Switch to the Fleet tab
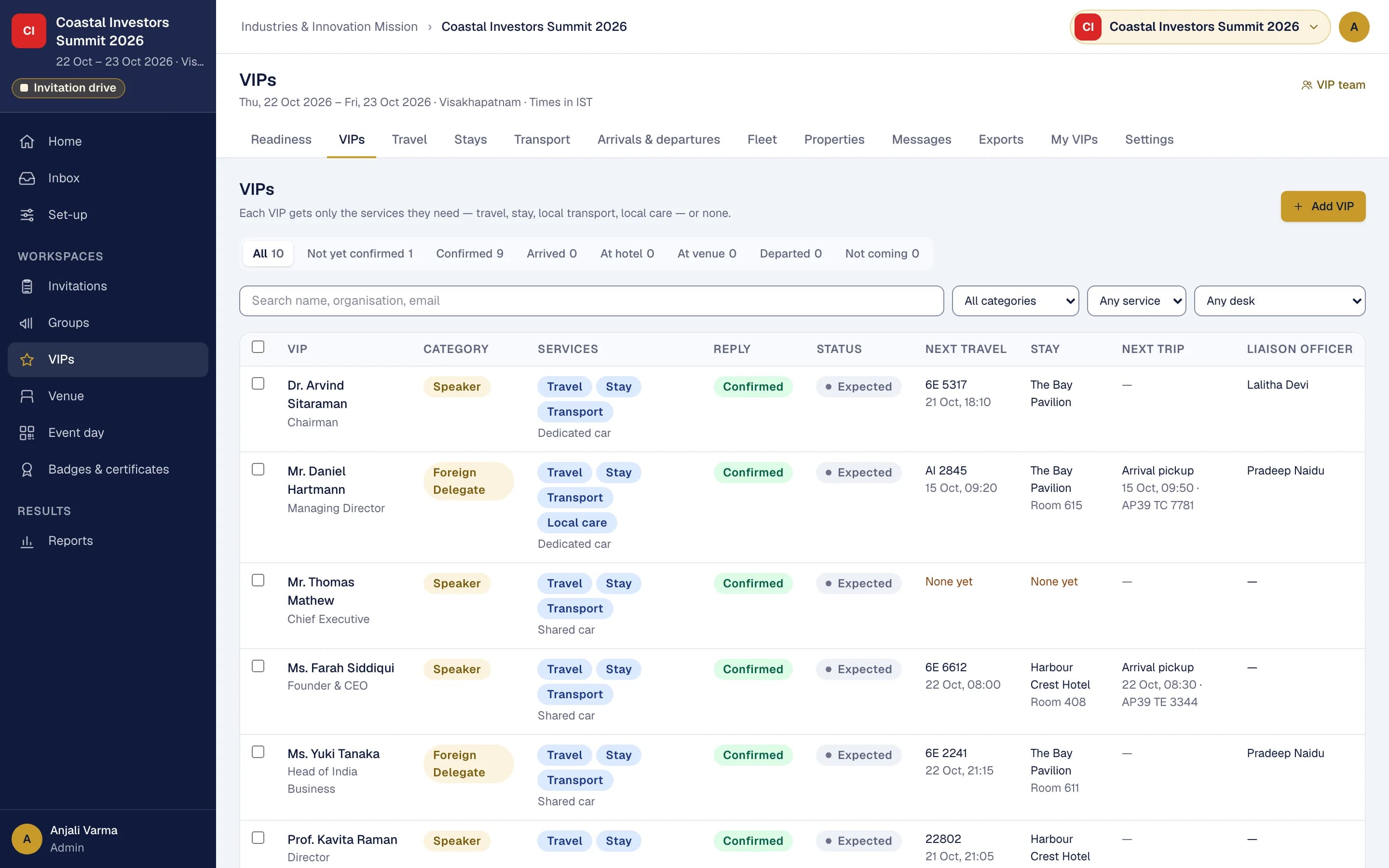 tap(762, 139)
